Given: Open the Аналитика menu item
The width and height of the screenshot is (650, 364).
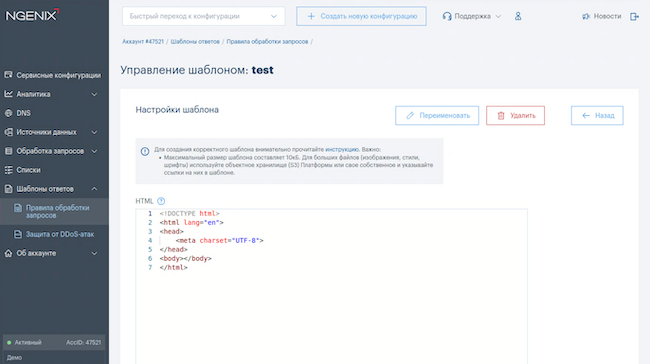Looking at the screenshot, I should pyautogui.click(x=54, y=94).
